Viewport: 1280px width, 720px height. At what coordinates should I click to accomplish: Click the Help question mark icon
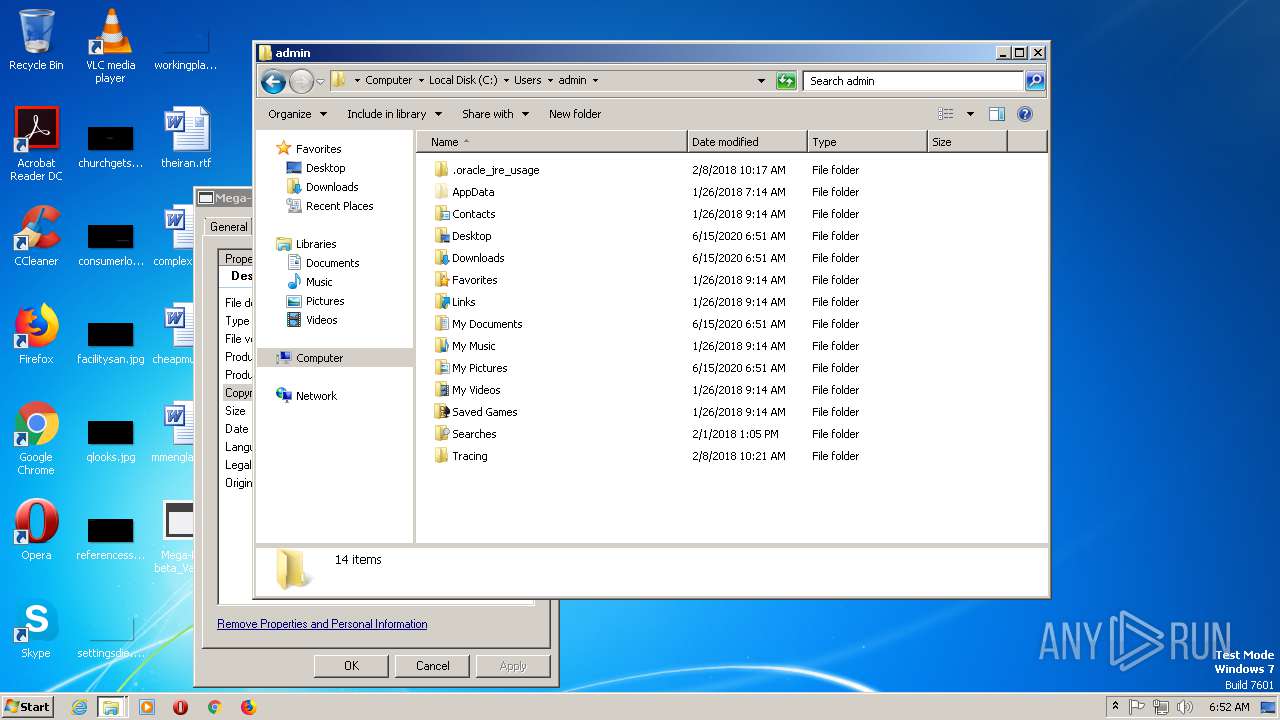[1025, 114]
